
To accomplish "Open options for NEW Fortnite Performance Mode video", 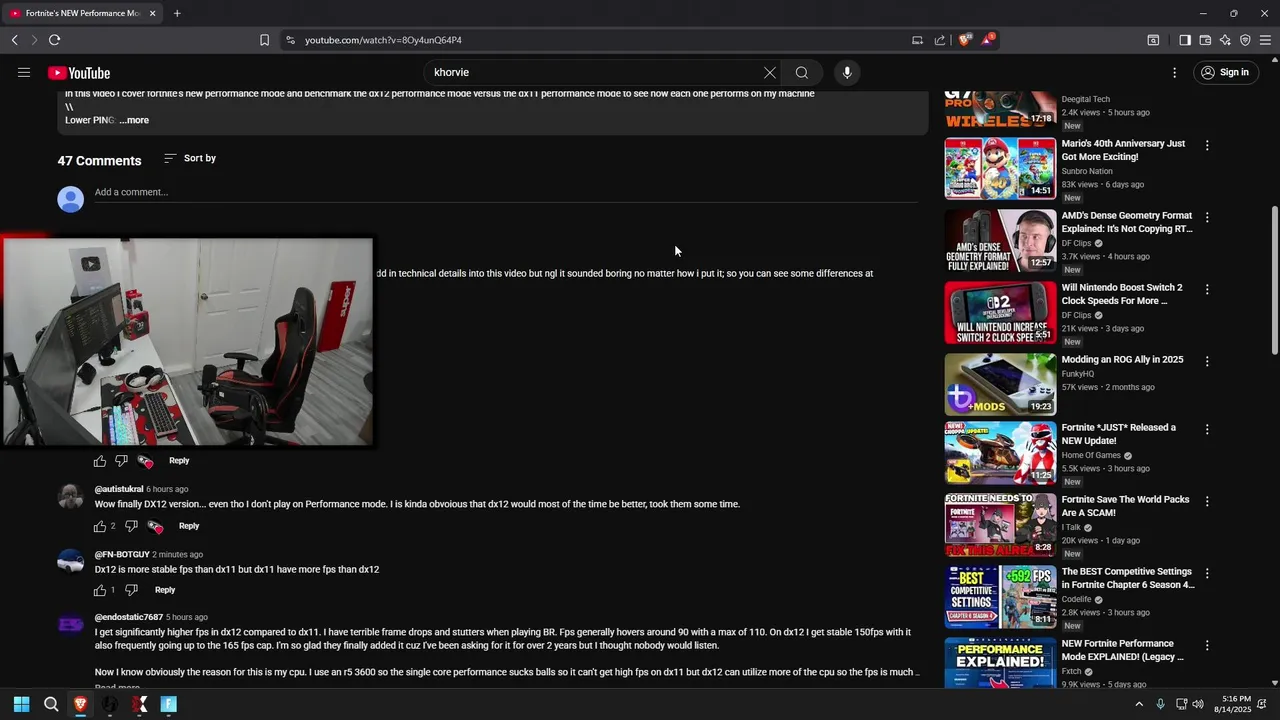I will (1207, 645).
